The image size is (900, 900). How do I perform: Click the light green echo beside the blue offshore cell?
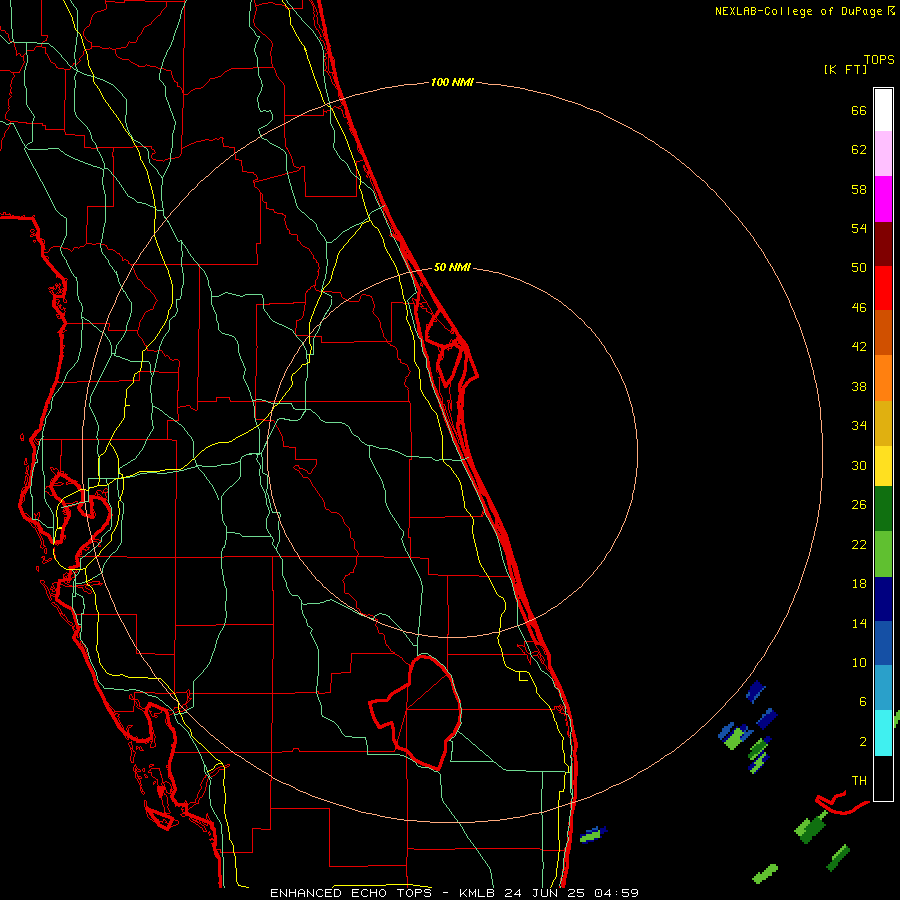[734, 739]
